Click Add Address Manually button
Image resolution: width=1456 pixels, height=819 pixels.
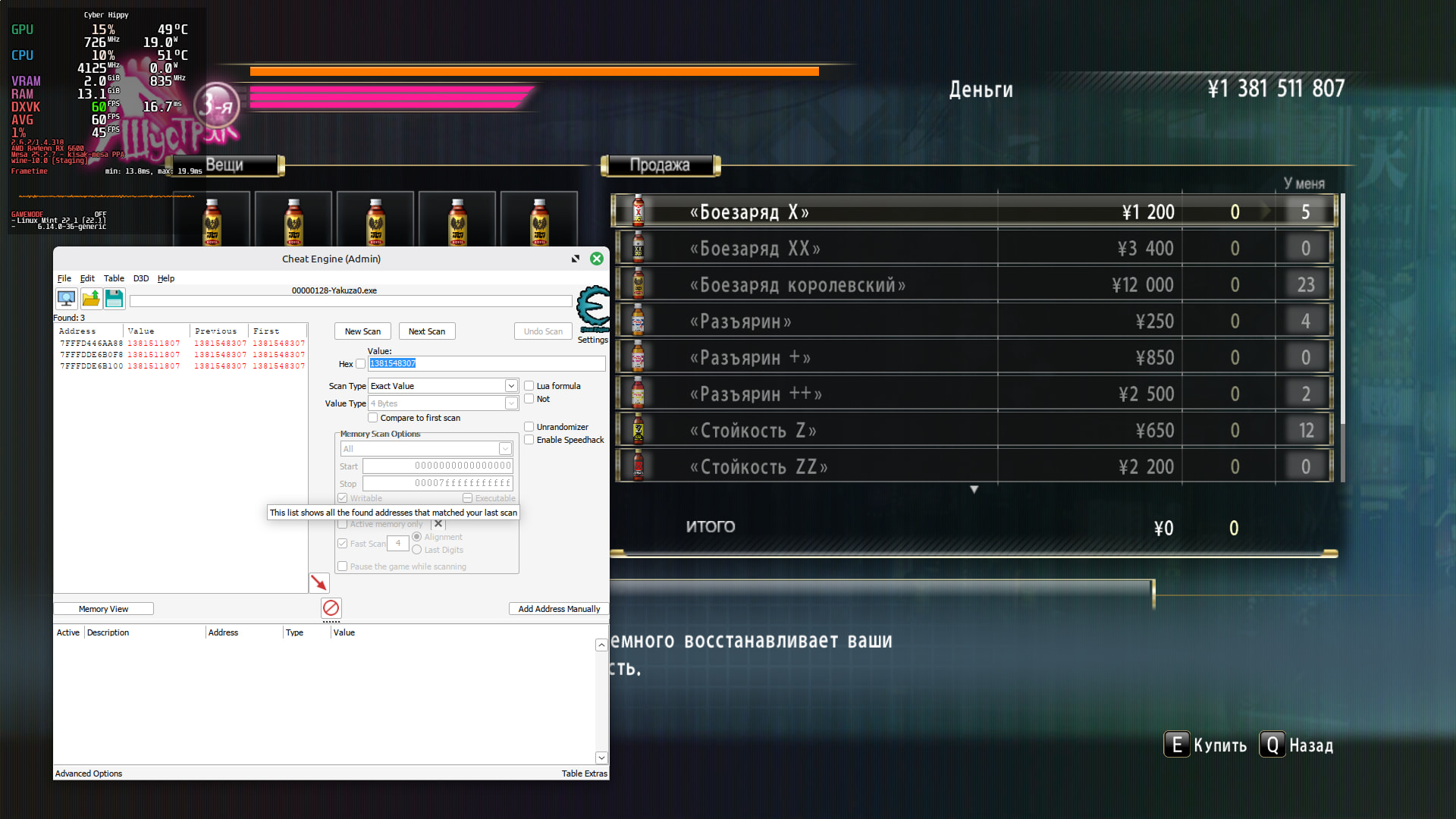pos(559,609)
